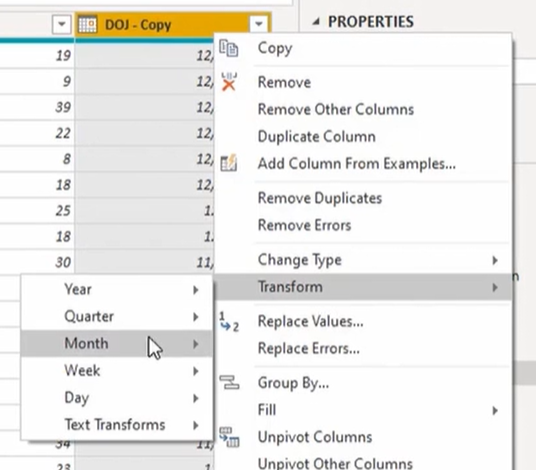Open Text Transforms submenu

(117, 425)
